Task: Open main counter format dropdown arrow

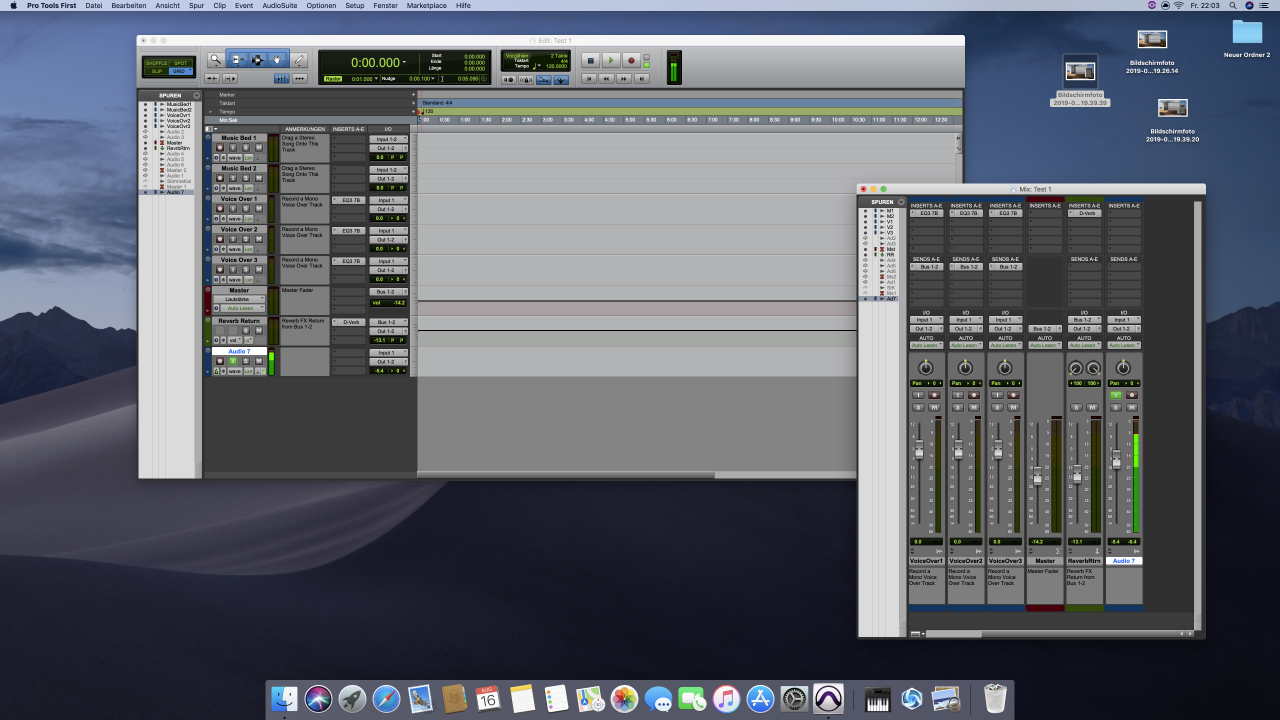Action: (405, 62)
